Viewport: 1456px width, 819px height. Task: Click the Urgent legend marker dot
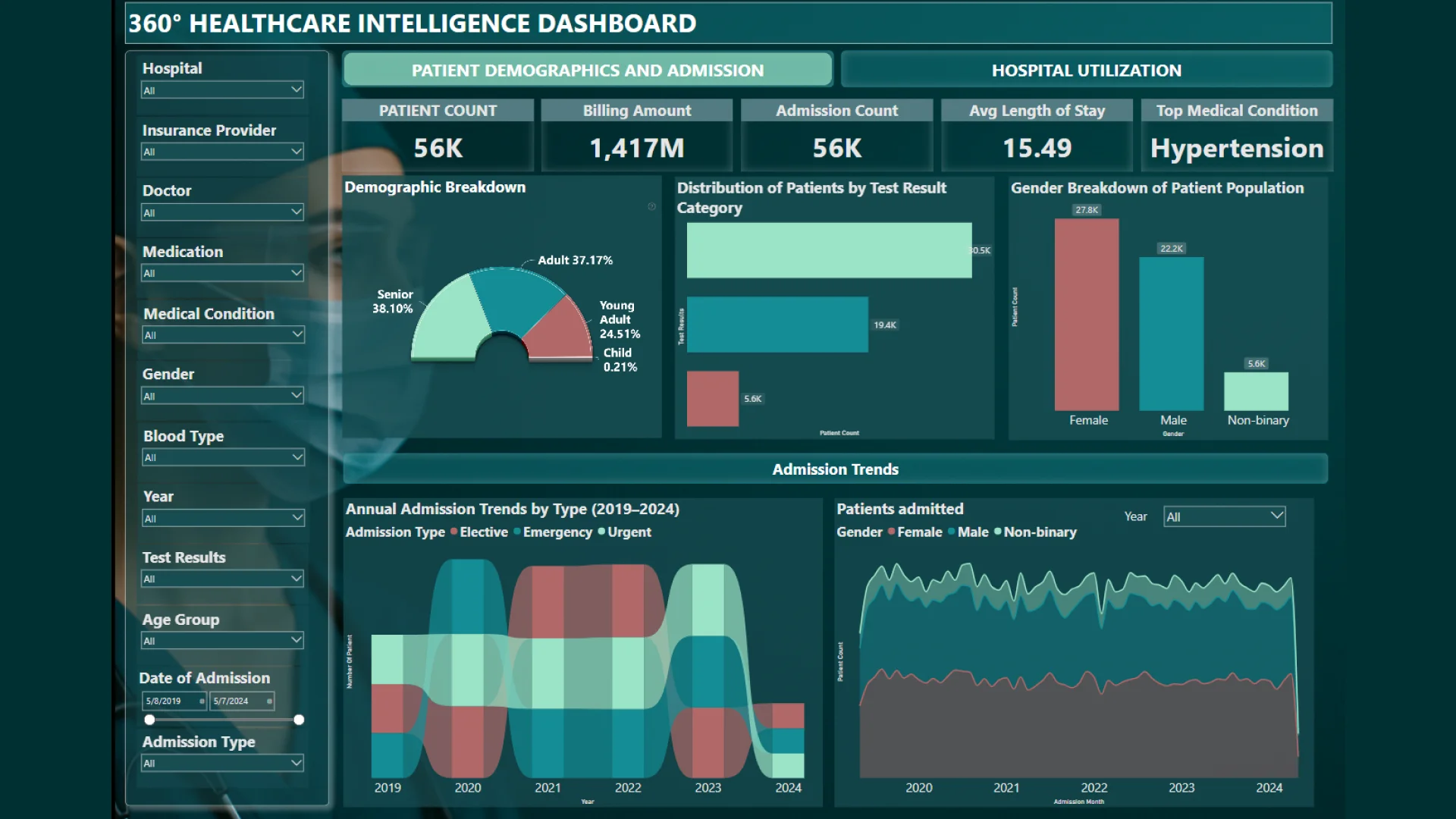pos(601,532)
